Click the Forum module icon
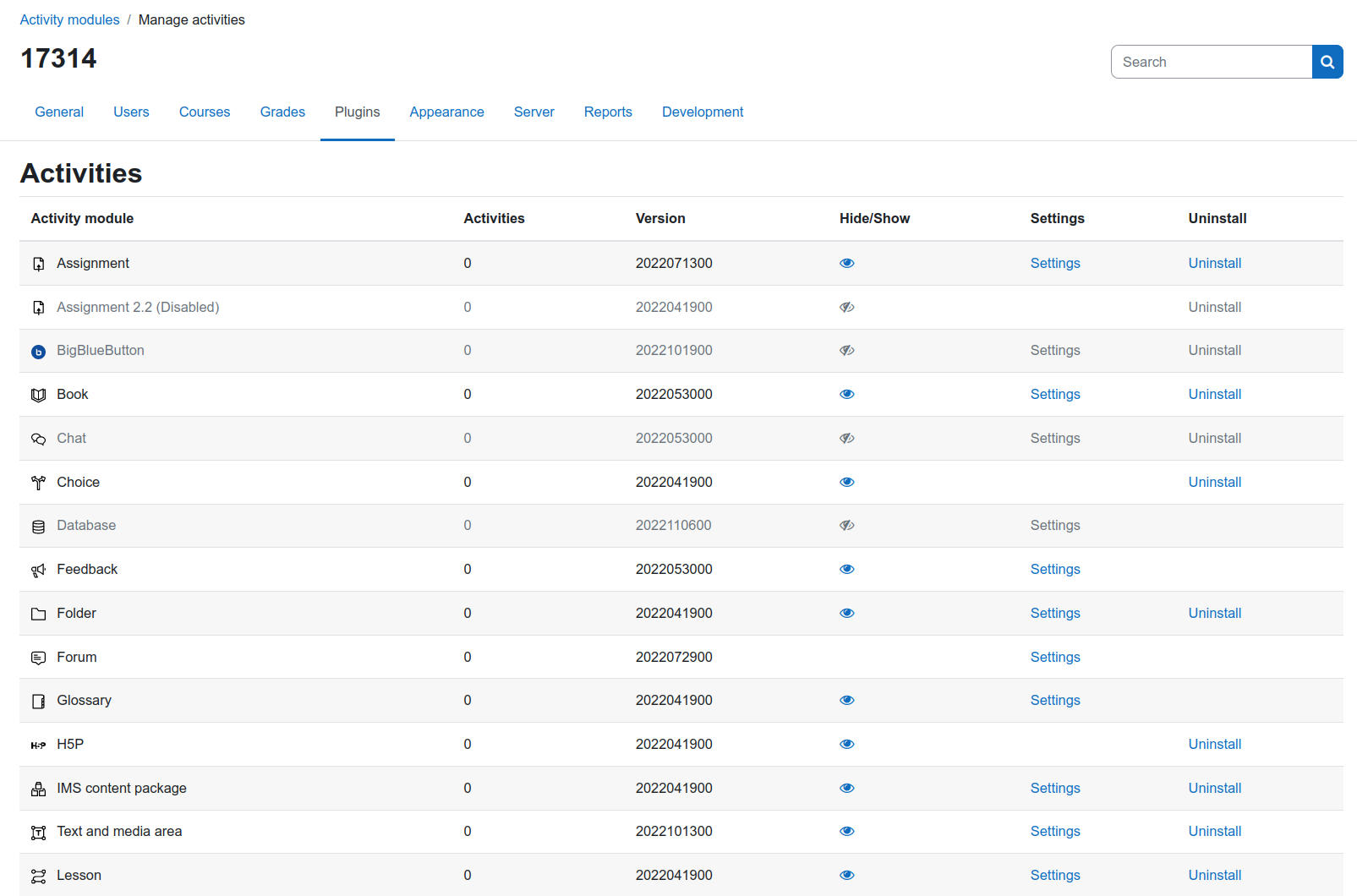Image resolution: width=1357 pixels, height=896 pixels. 38,658
